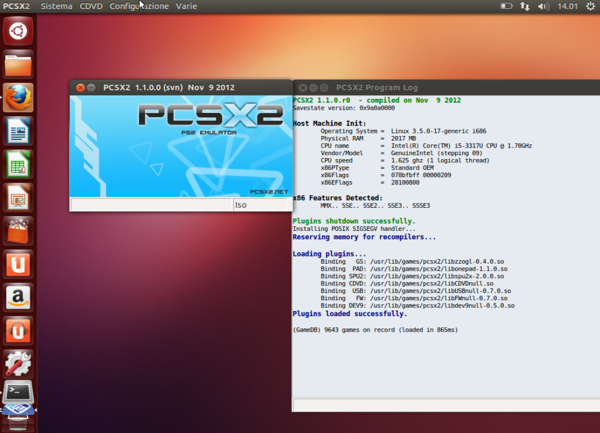Click the '(GameDB) 9643 games on record' line
Screen dimensions: 600x433
[x=375, y=330]
